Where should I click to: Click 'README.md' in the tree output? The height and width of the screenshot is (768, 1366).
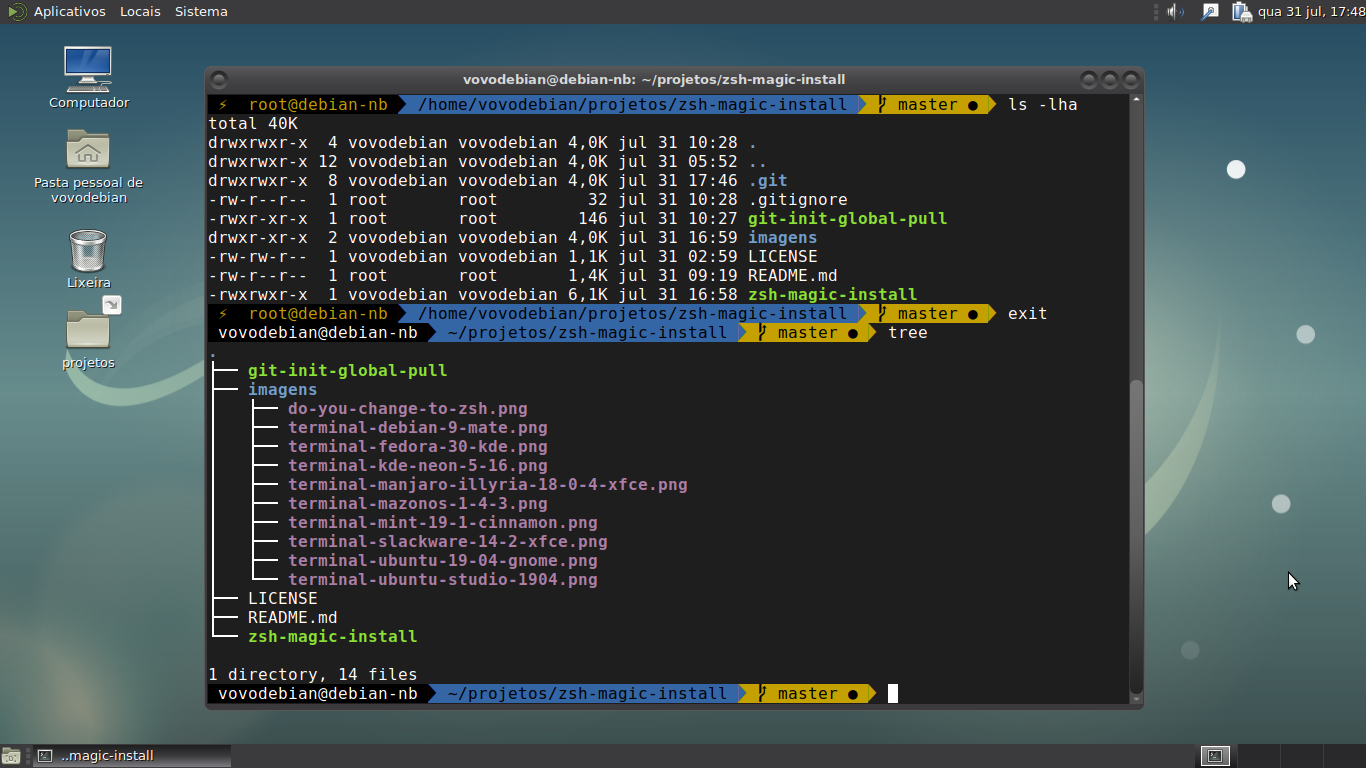[293, 617]
